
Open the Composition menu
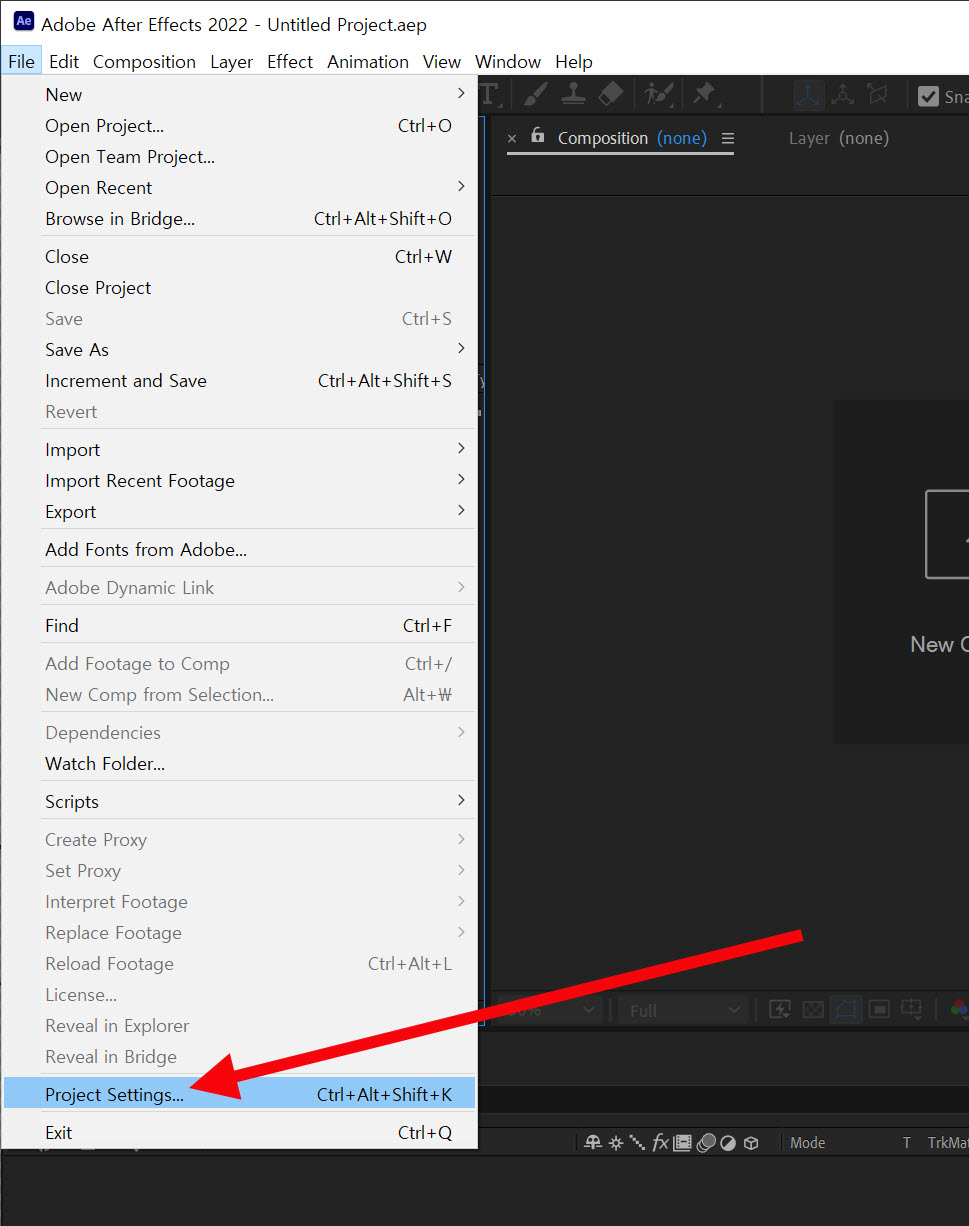144,62
